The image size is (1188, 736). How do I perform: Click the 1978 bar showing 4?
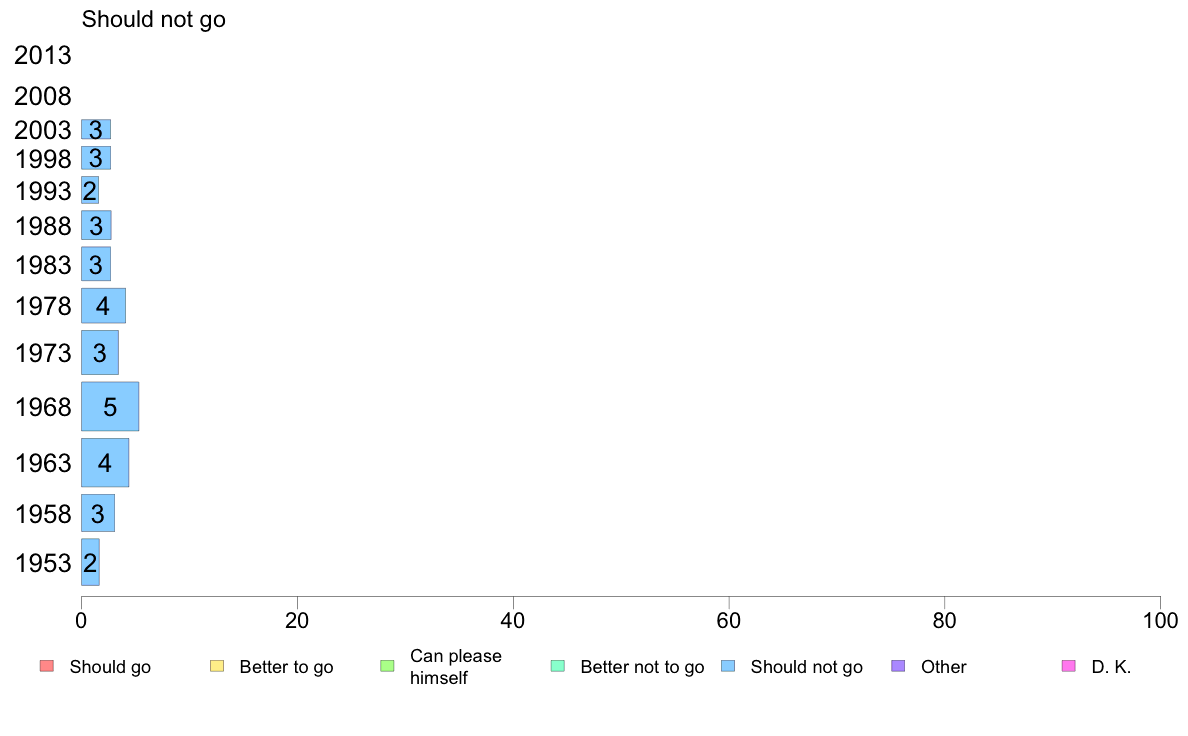[x=103, y=305]
